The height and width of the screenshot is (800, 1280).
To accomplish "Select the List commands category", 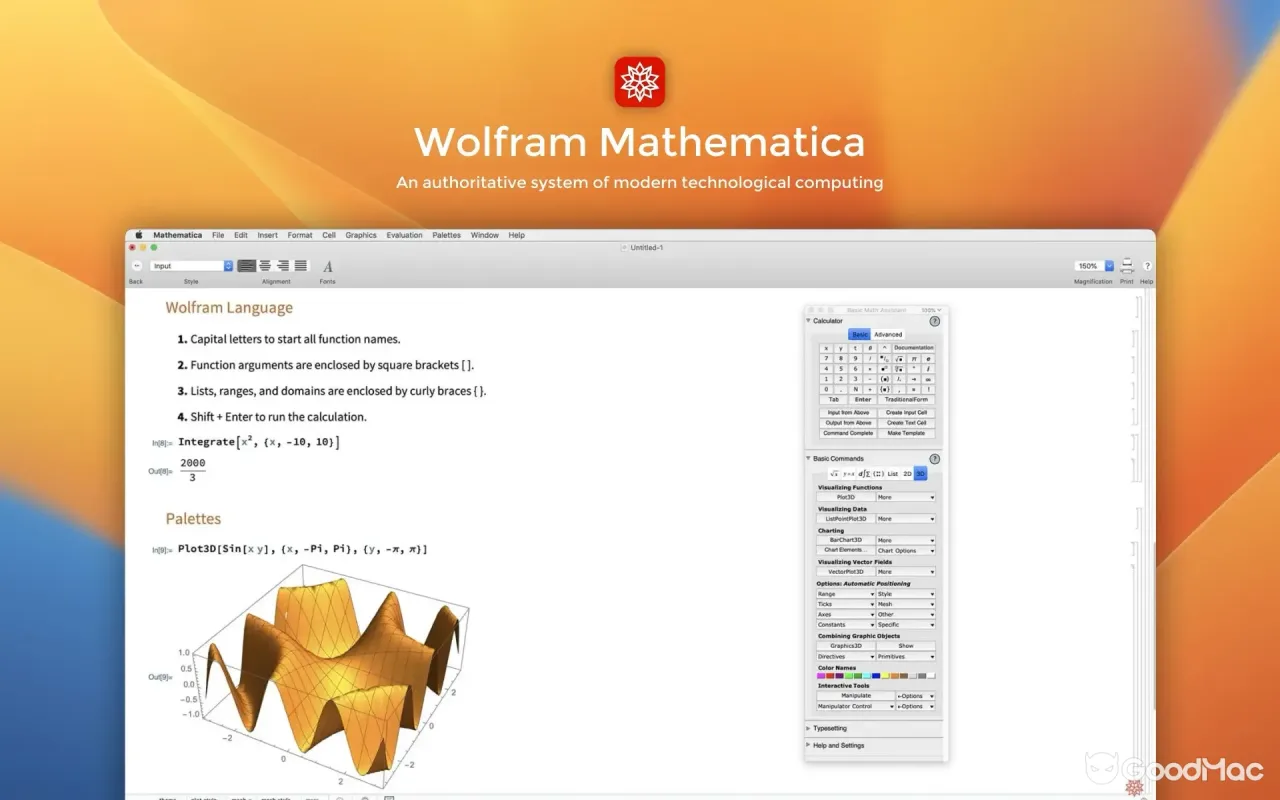I will tap(893, 473).
